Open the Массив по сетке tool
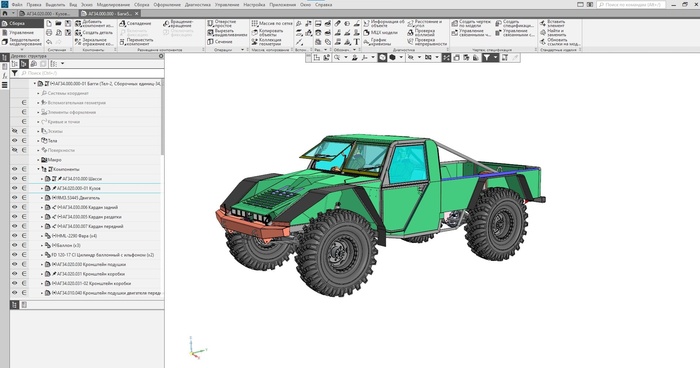The image size is (700, 368). [x=272, y=23]
